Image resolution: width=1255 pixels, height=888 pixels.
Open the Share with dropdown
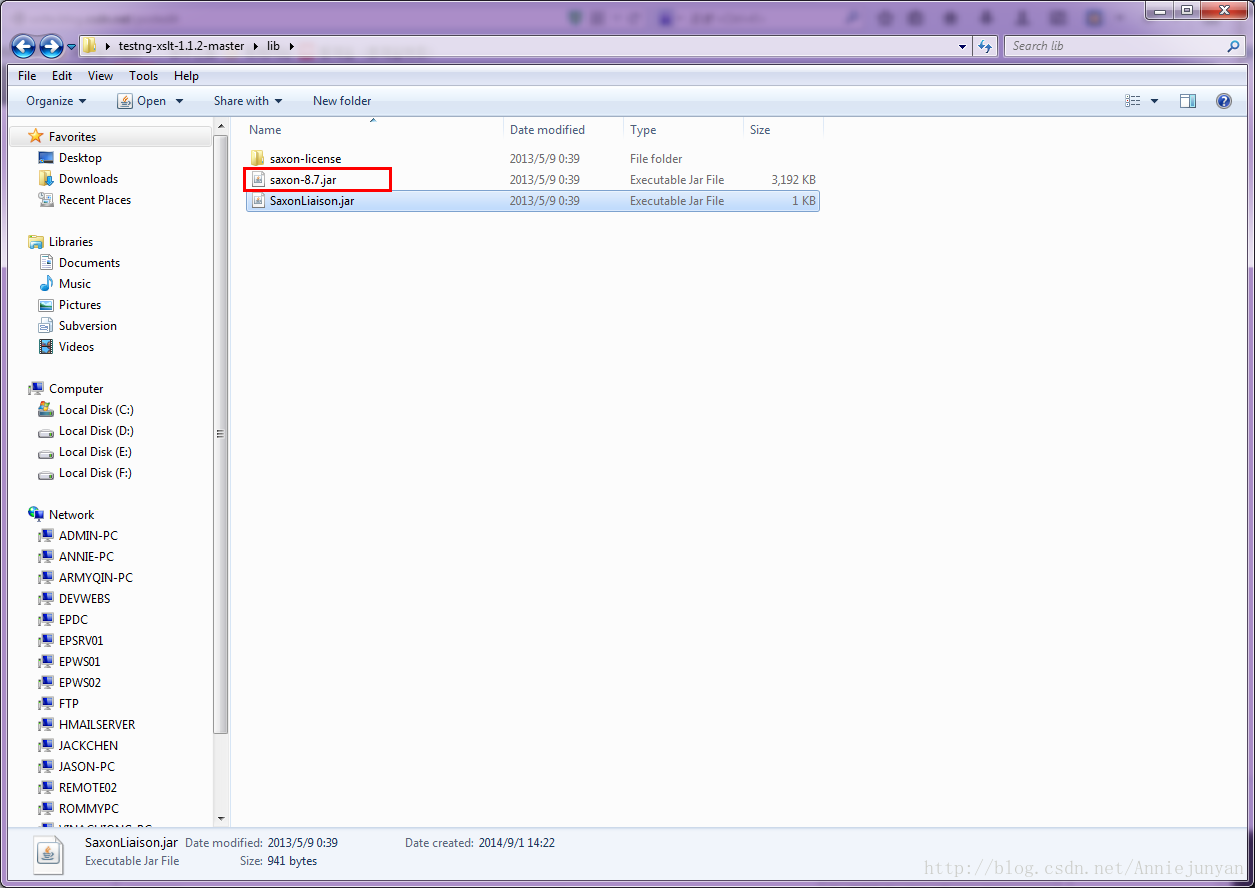pos(248,101)
